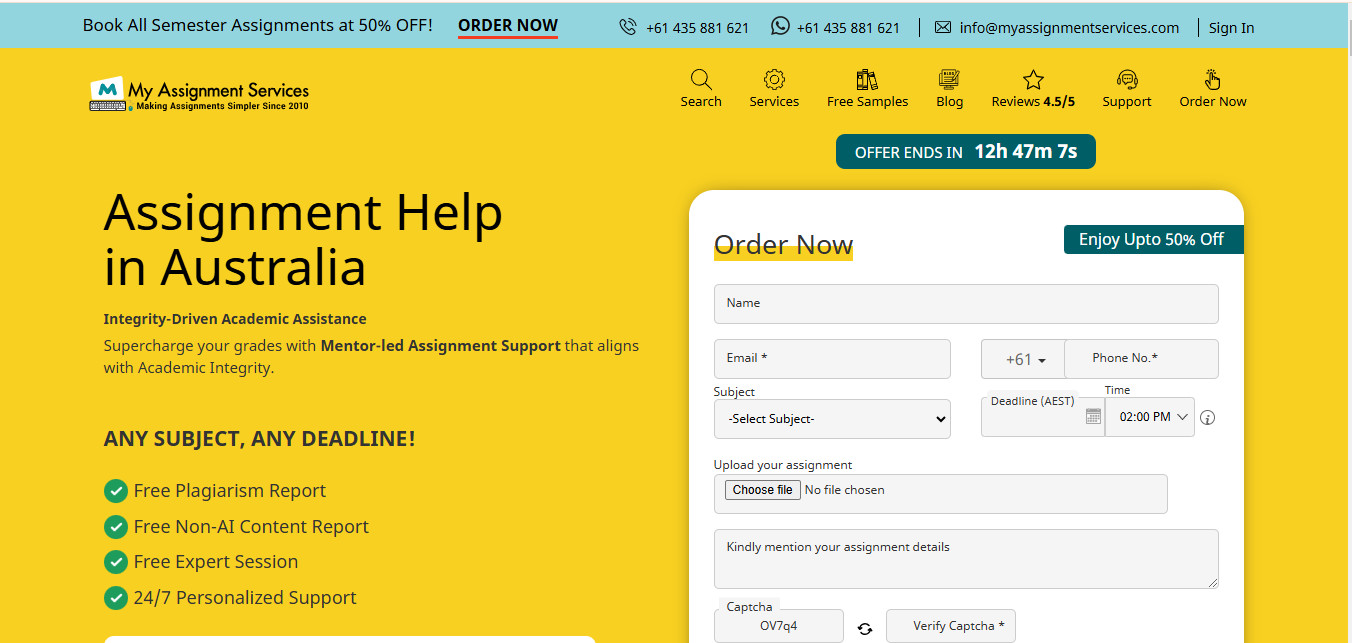Click the Support headset icon
The image size is (1352, 643).
tap(1127, 80)
